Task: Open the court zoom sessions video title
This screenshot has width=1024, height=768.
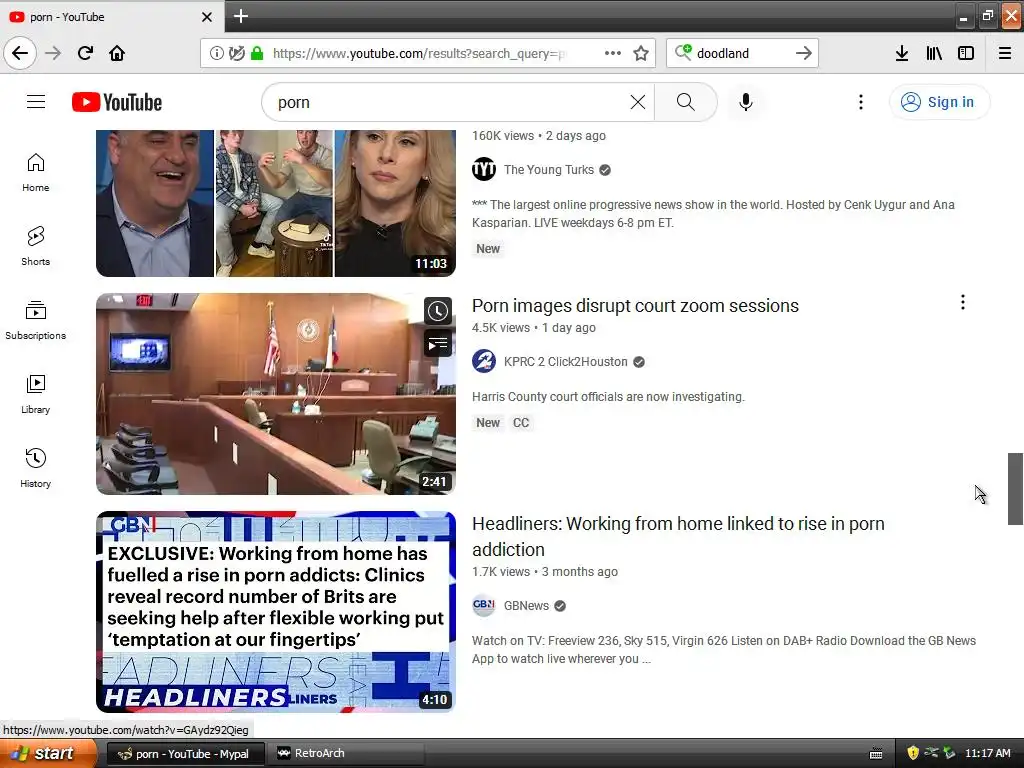Action: tap(635, 306)
